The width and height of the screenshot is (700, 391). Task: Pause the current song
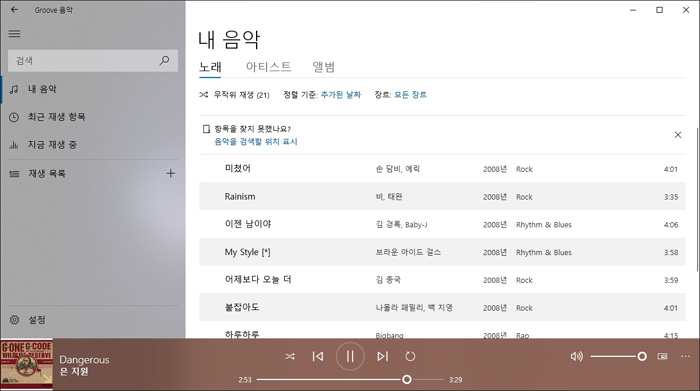tap(350, 356)
